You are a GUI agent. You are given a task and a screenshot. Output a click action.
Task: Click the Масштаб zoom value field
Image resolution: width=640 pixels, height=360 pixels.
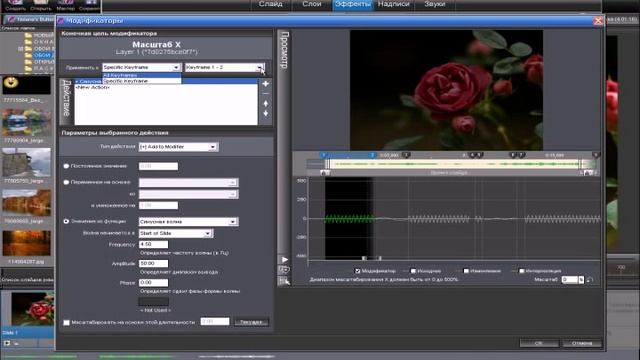(x=570, y=280)
